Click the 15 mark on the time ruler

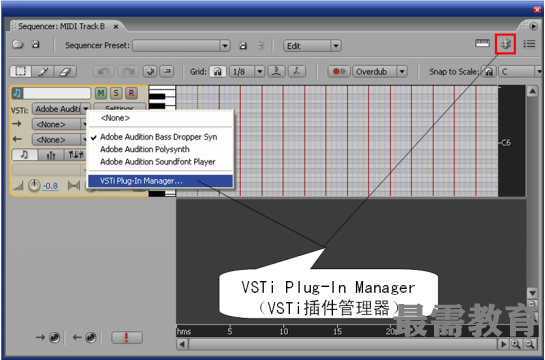337,331
